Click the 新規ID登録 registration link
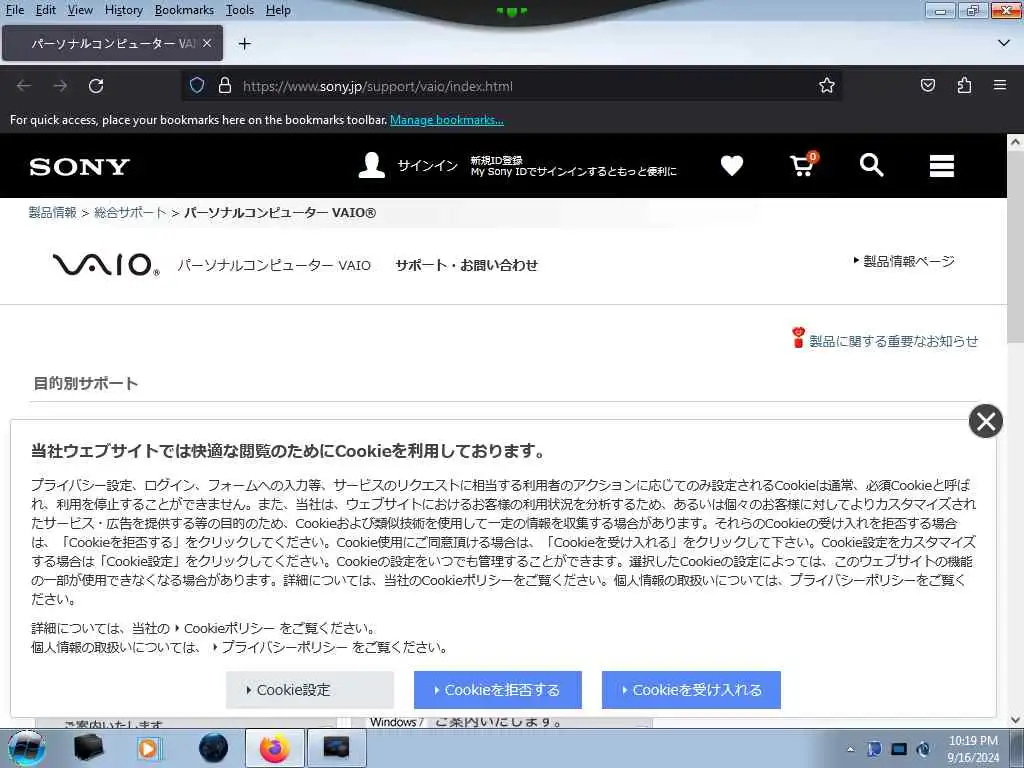The image size is (1024, 768). tap(496, 160)
